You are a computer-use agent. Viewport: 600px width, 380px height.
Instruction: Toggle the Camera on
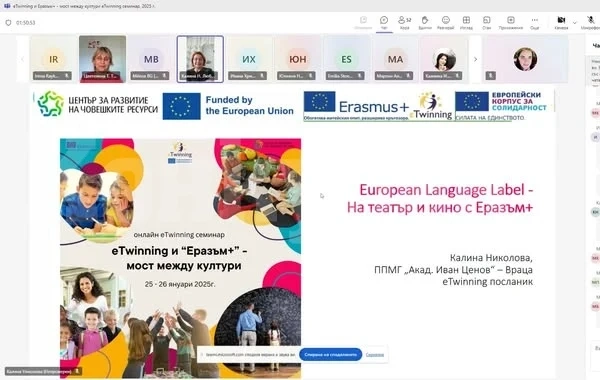[x=561, y=23]
